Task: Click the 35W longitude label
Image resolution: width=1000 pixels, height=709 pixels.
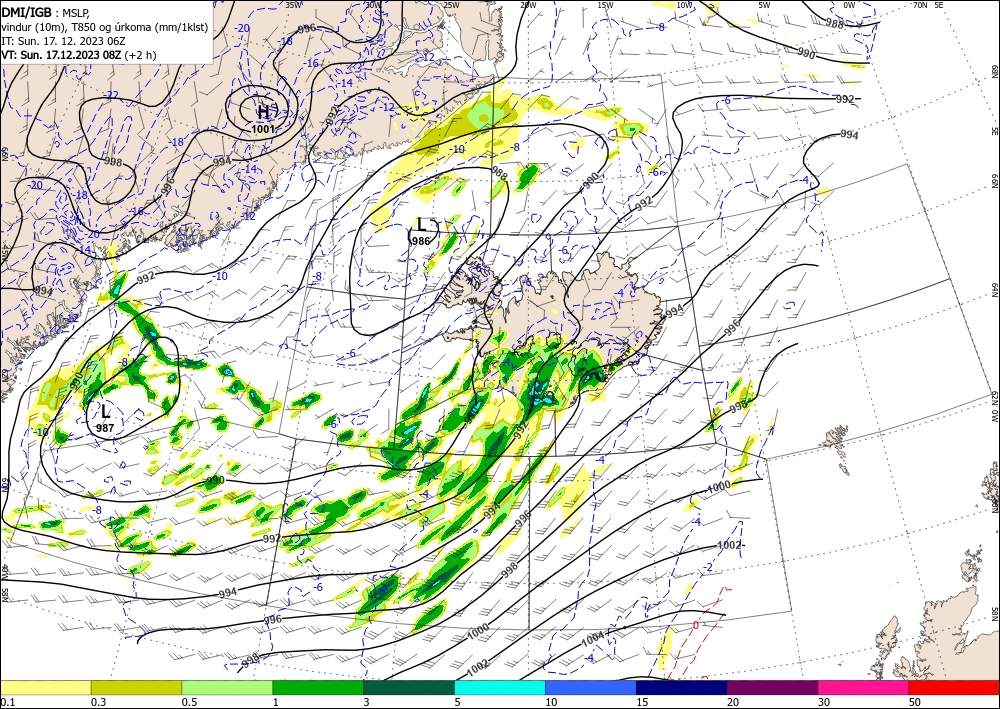Action: (293, 5)
